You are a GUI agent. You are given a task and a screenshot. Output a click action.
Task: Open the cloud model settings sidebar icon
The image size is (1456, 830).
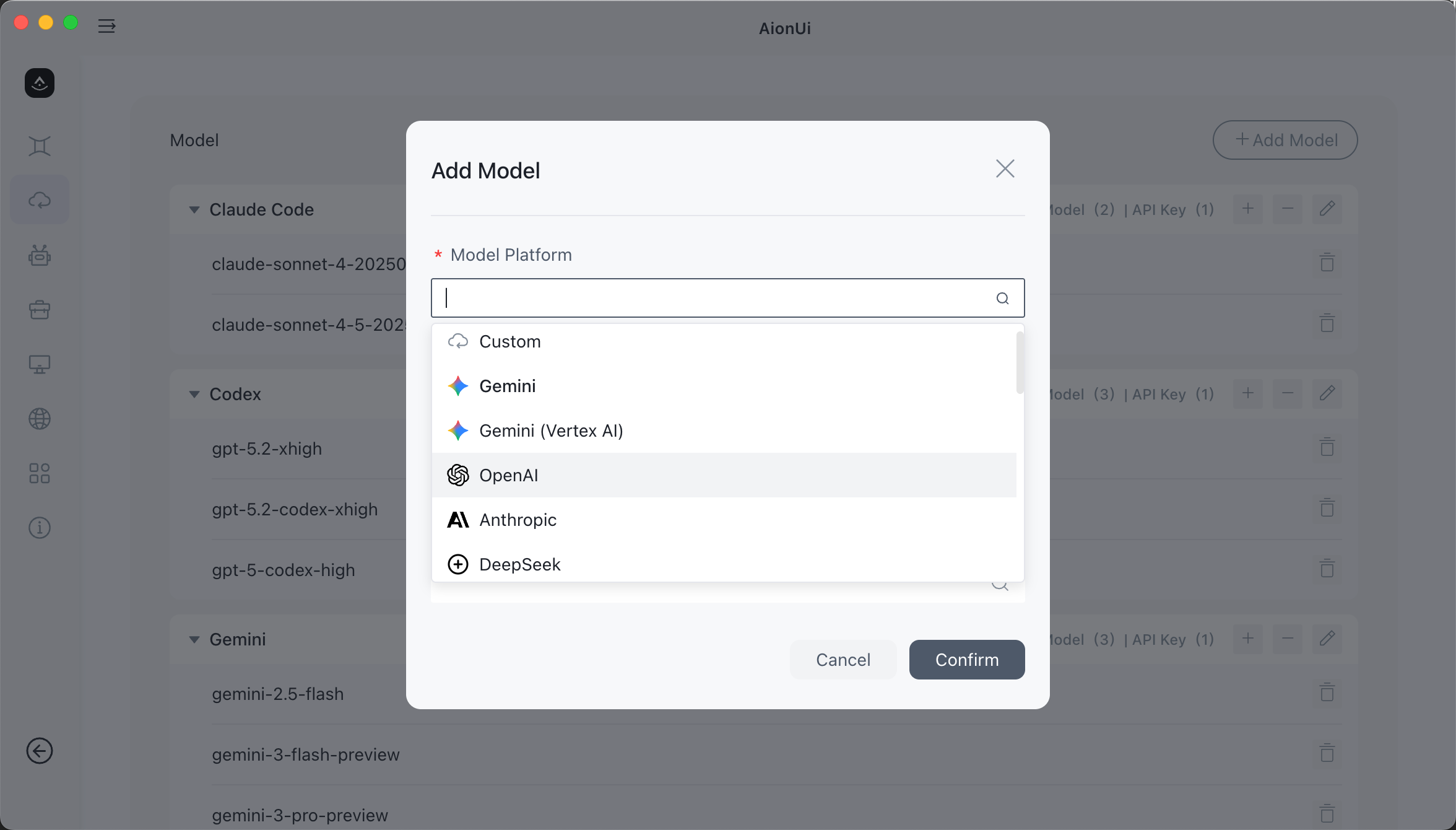coord(40,200)
